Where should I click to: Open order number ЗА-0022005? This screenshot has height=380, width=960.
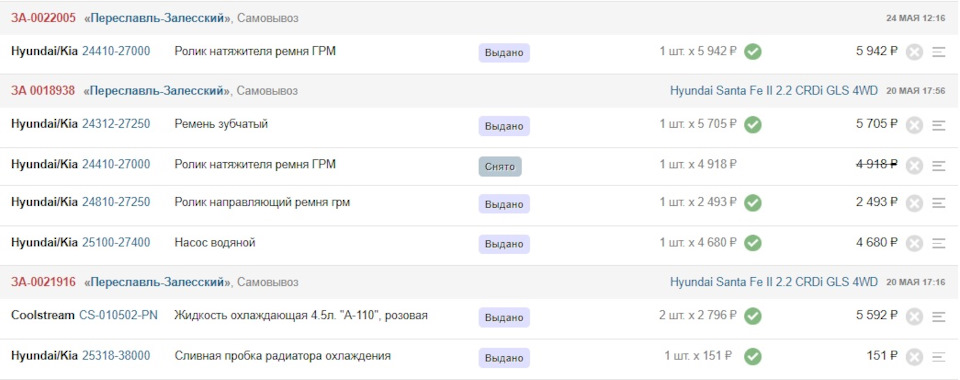(x=43, y=18)
